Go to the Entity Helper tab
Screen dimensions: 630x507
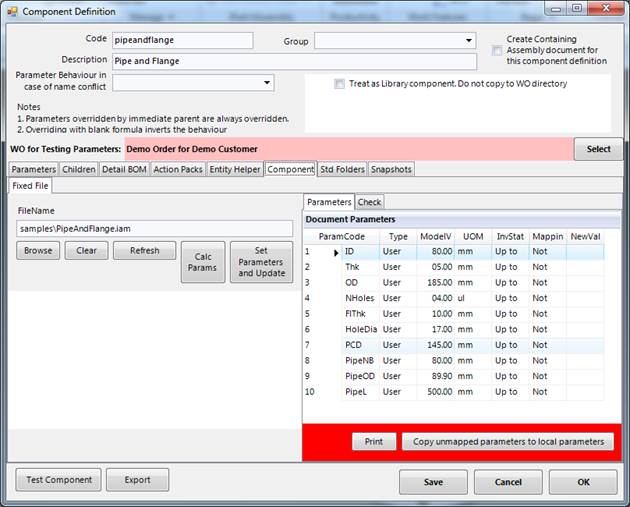(235, 169)
